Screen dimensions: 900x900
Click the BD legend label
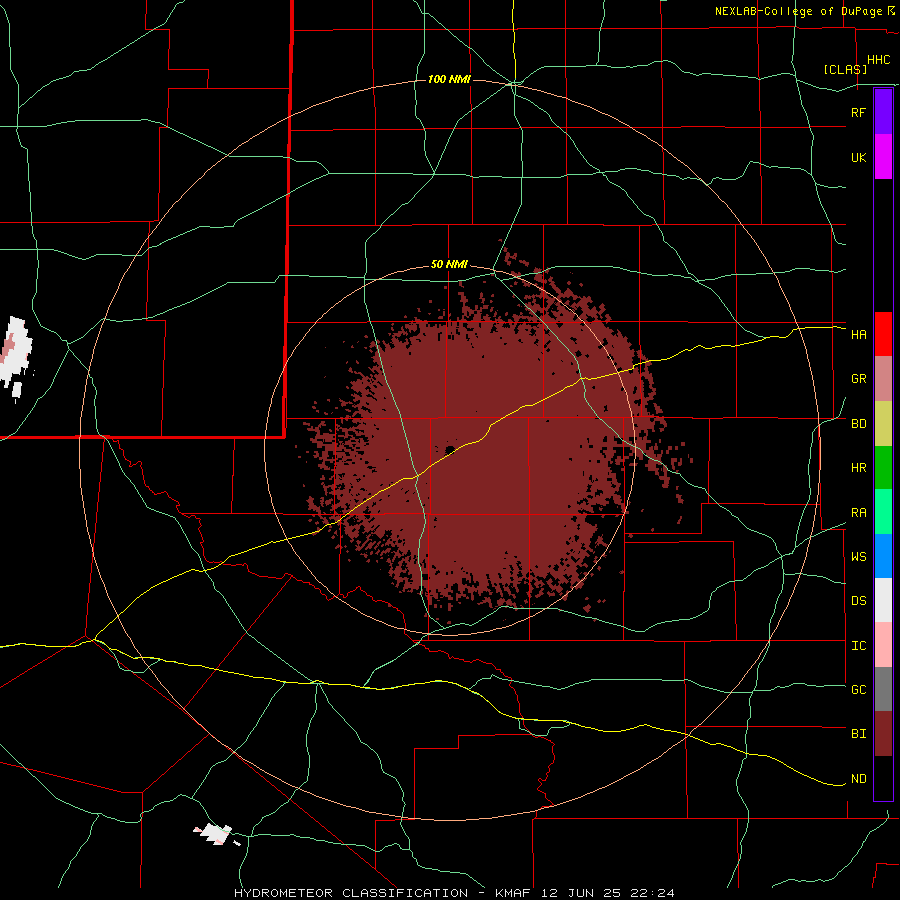(858, 424)
